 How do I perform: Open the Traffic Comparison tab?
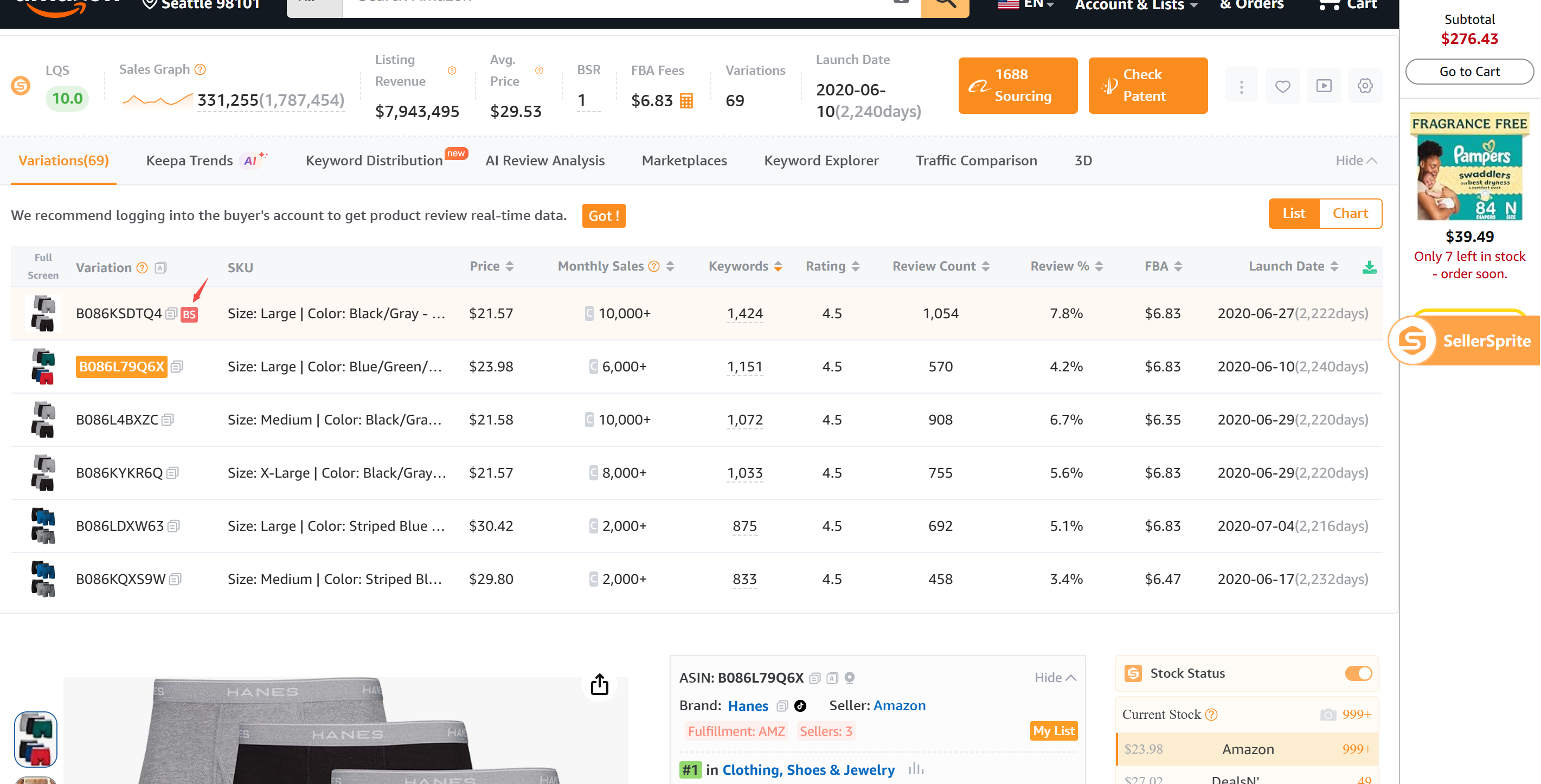click(975, 160)
